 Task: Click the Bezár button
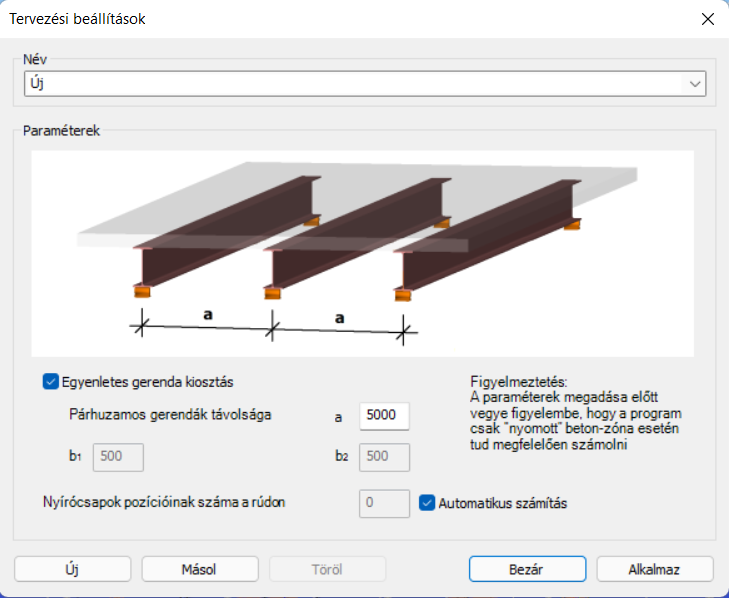tap(527, 569)
